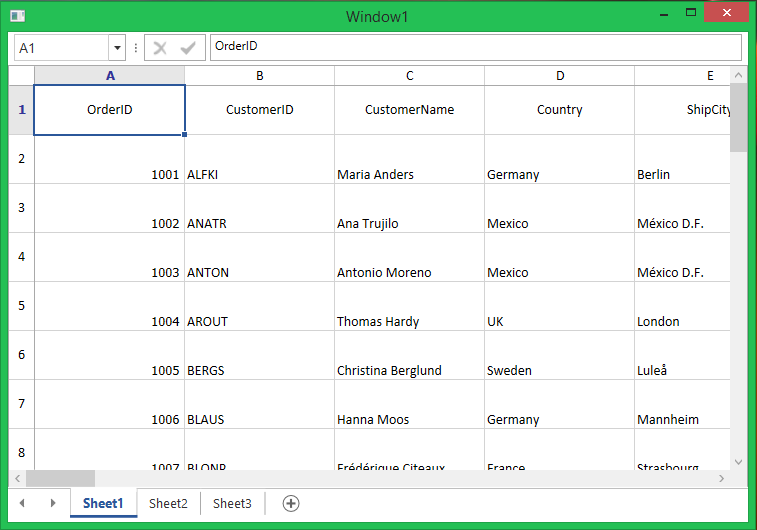Click the Window1 application icon in title bar

point(17,16)
